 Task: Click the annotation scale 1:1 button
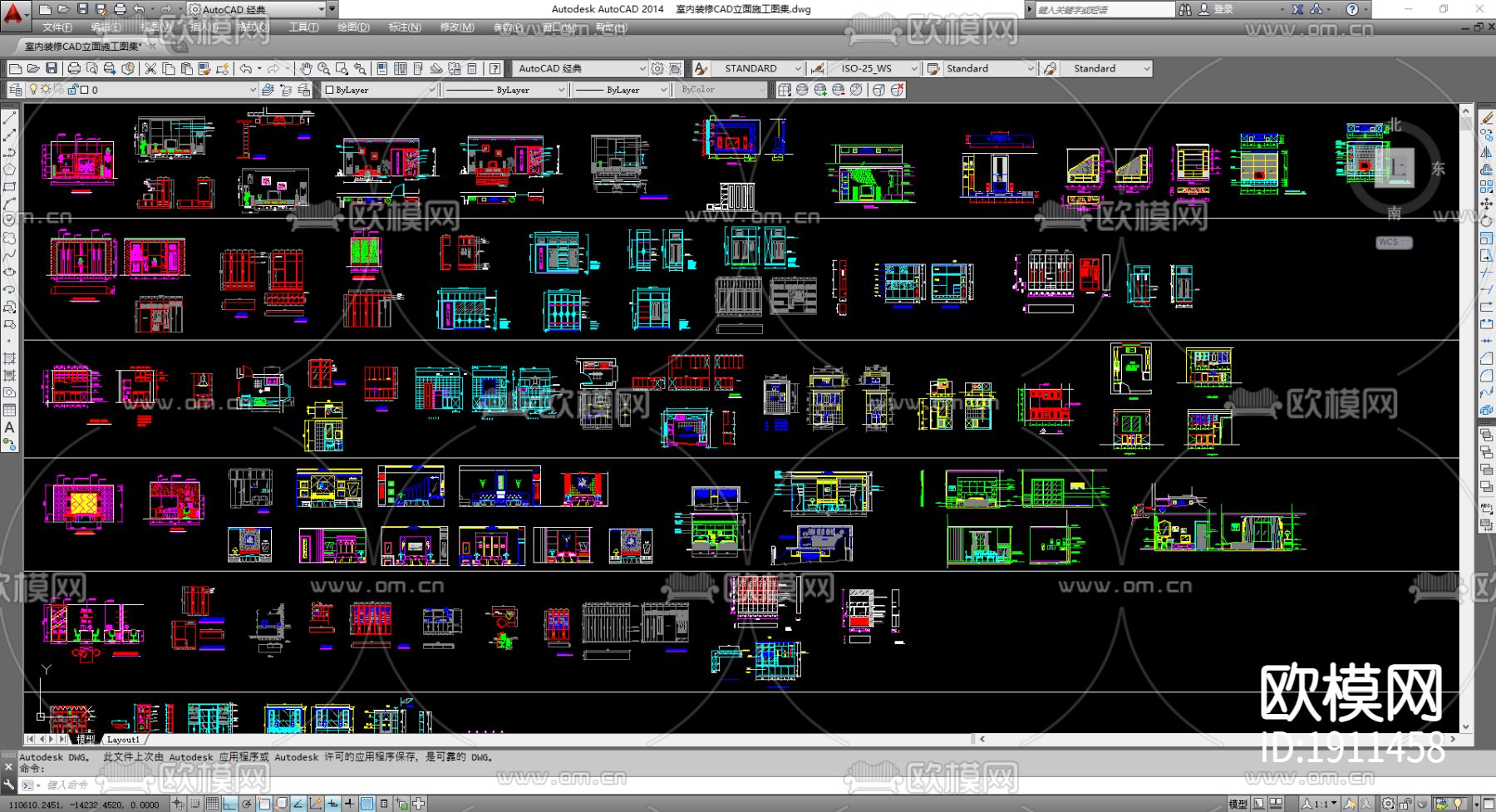point(1319,804)
